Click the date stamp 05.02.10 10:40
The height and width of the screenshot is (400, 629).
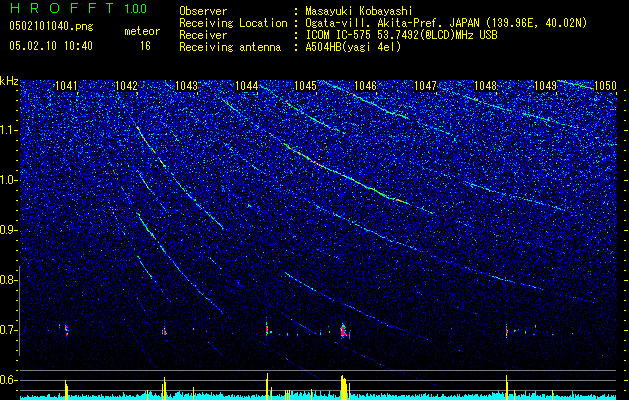click(51, 46)
